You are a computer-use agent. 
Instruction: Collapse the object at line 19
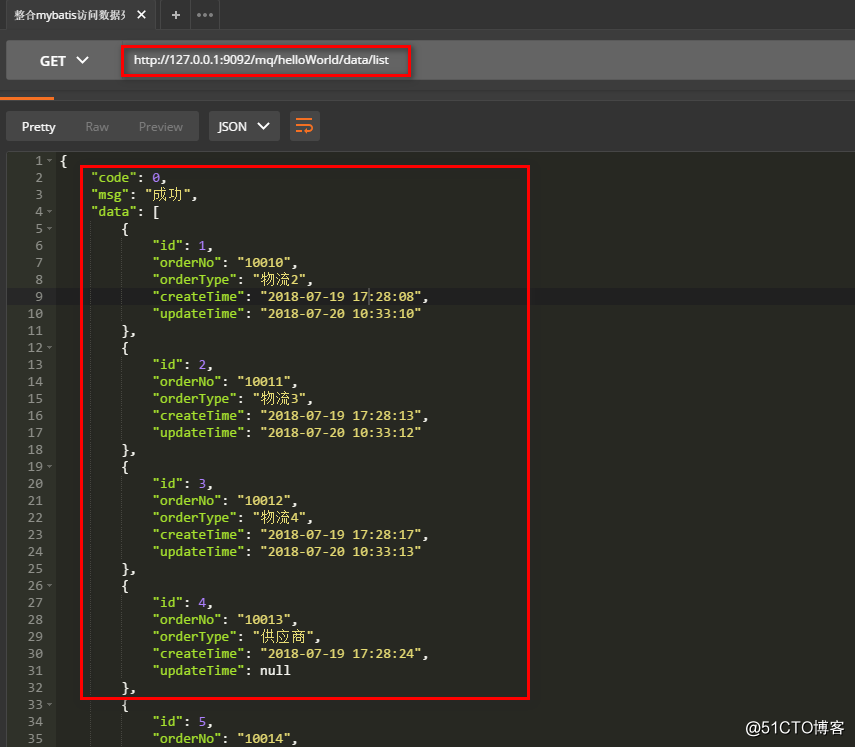[50, 467]
